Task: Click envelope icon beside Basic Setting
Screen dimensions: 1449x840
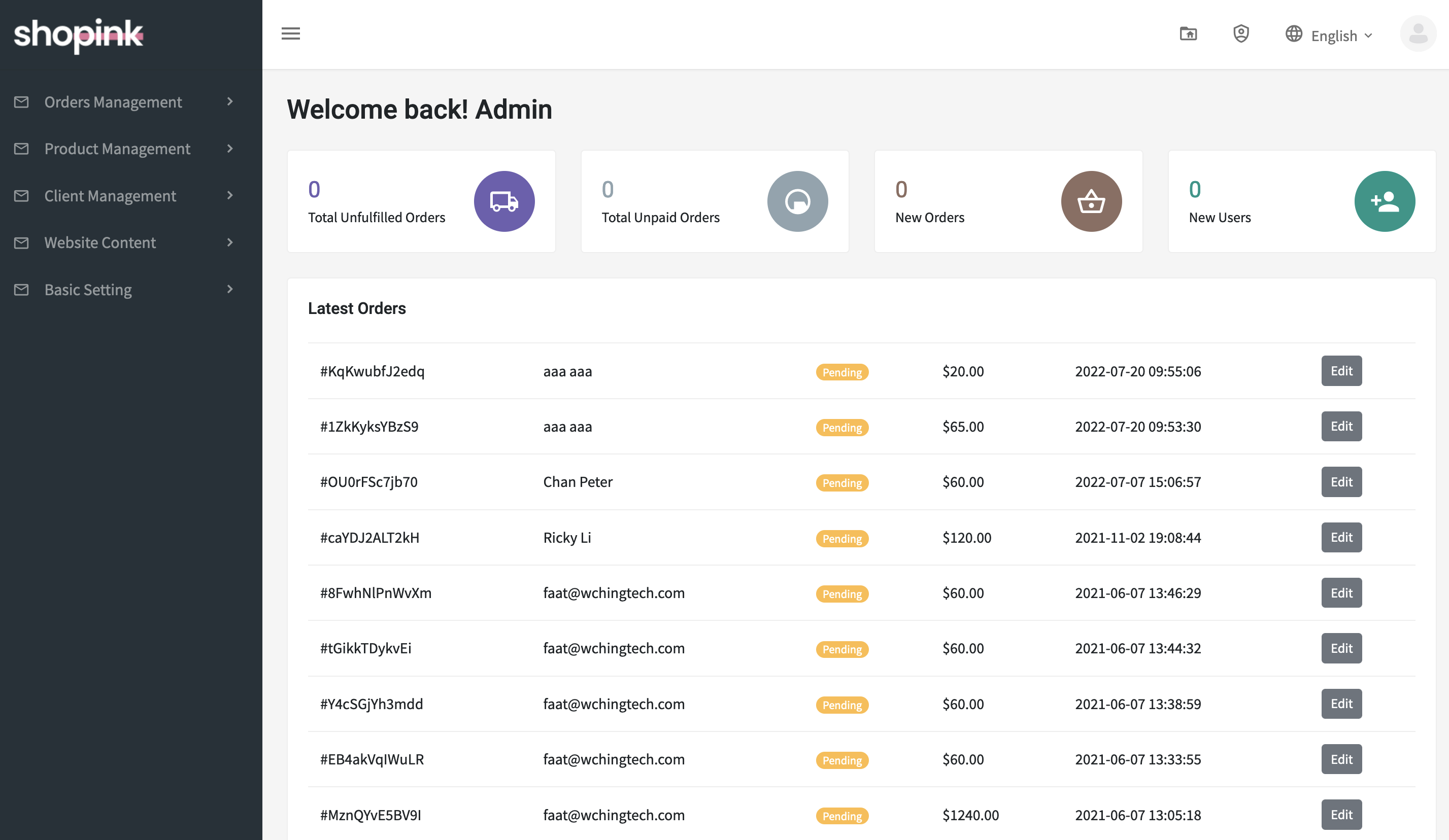Action: pos(21,290)
